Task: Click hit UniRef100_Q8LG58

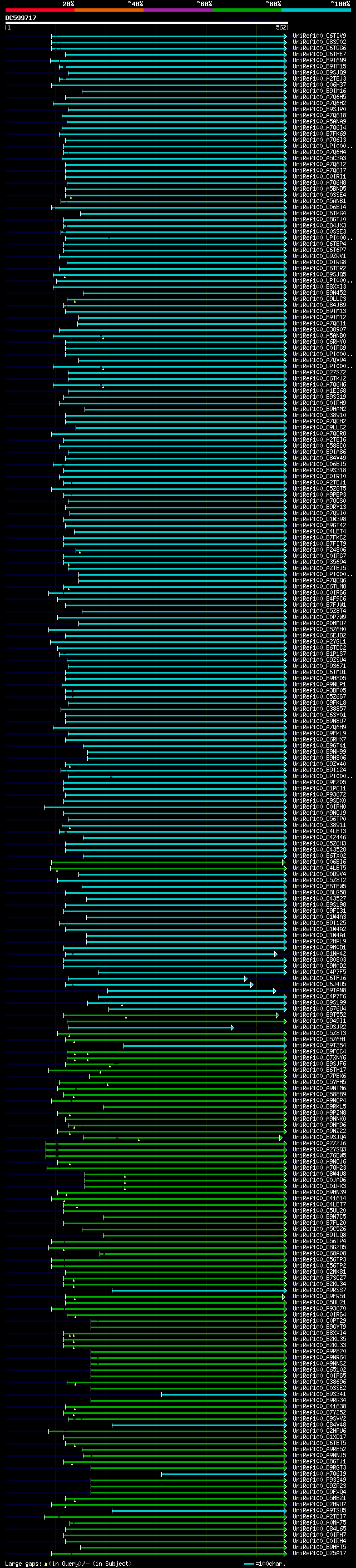Action: [x=319, y=892]
